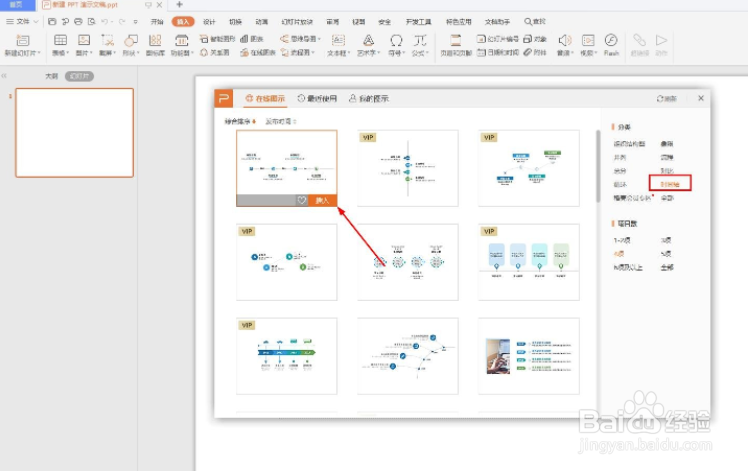This screenshot has height=471, width=754.
Task: Click the WordArt icon
Action: (x=368, y=40)
